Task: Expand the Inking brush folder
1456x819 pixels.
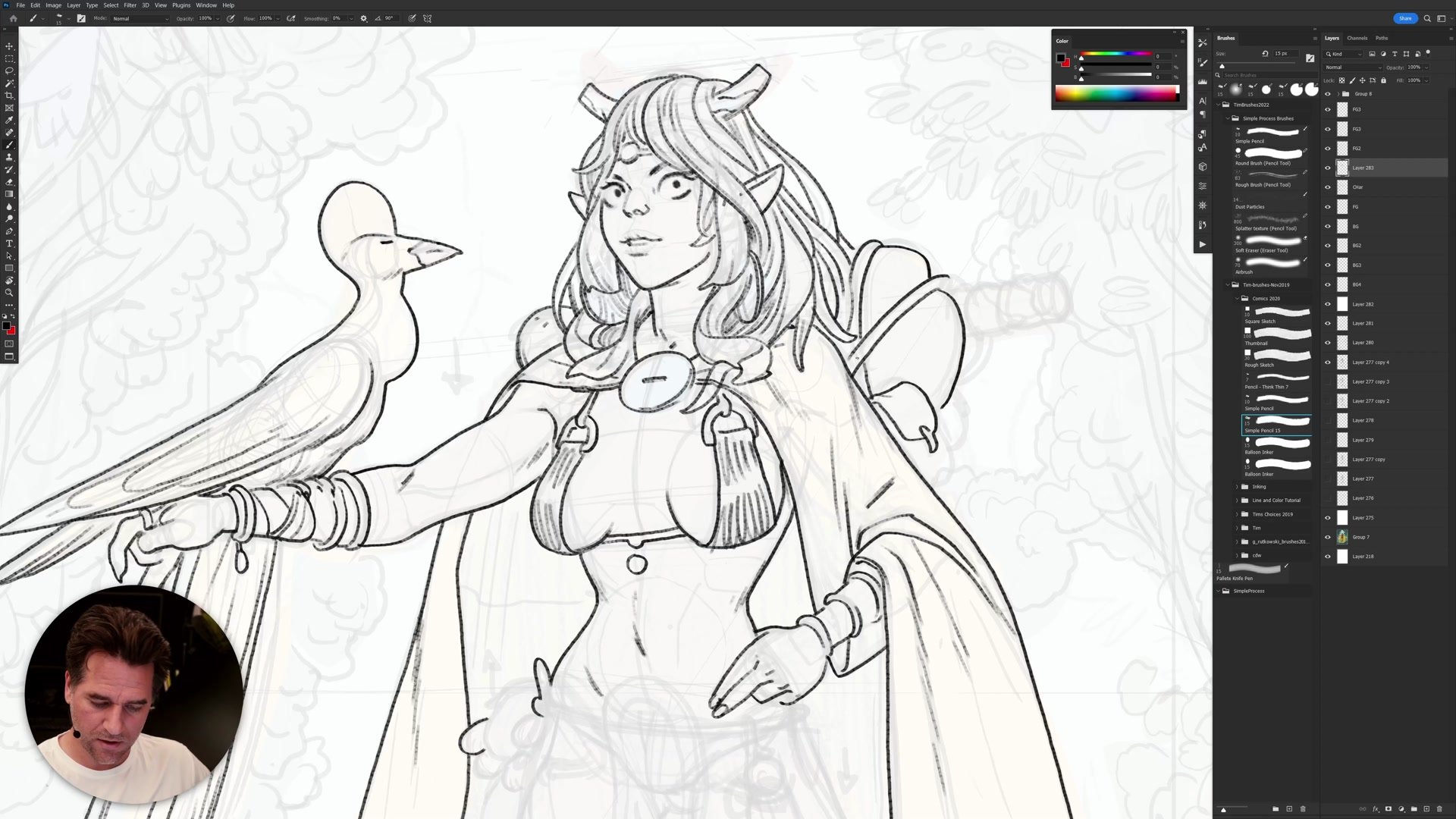Action: coord(1237,487)
